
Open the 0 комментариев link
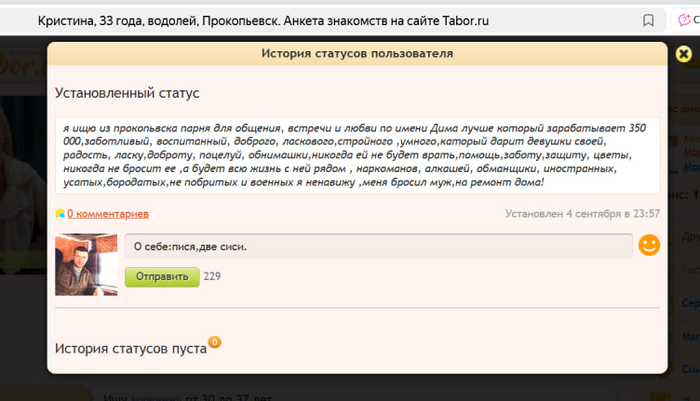(x=108, y=214)
